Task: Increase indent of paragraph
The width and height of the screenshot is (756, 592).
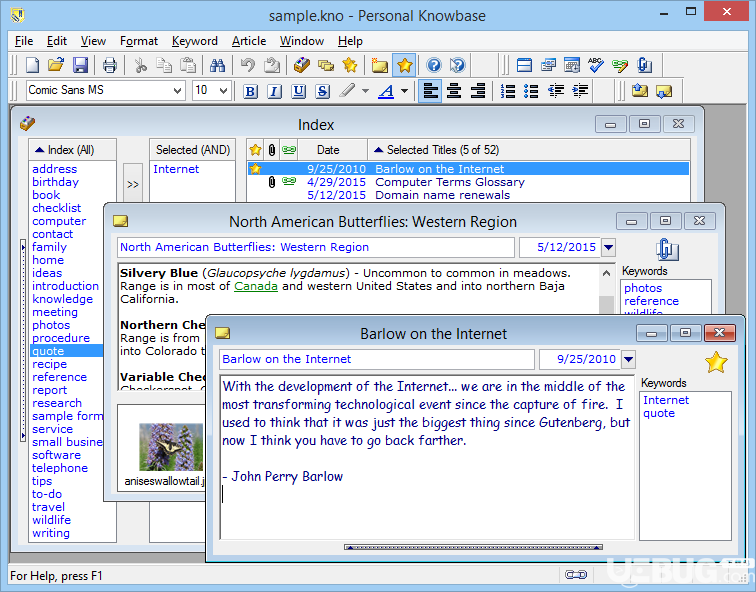Action: (580, 91)
